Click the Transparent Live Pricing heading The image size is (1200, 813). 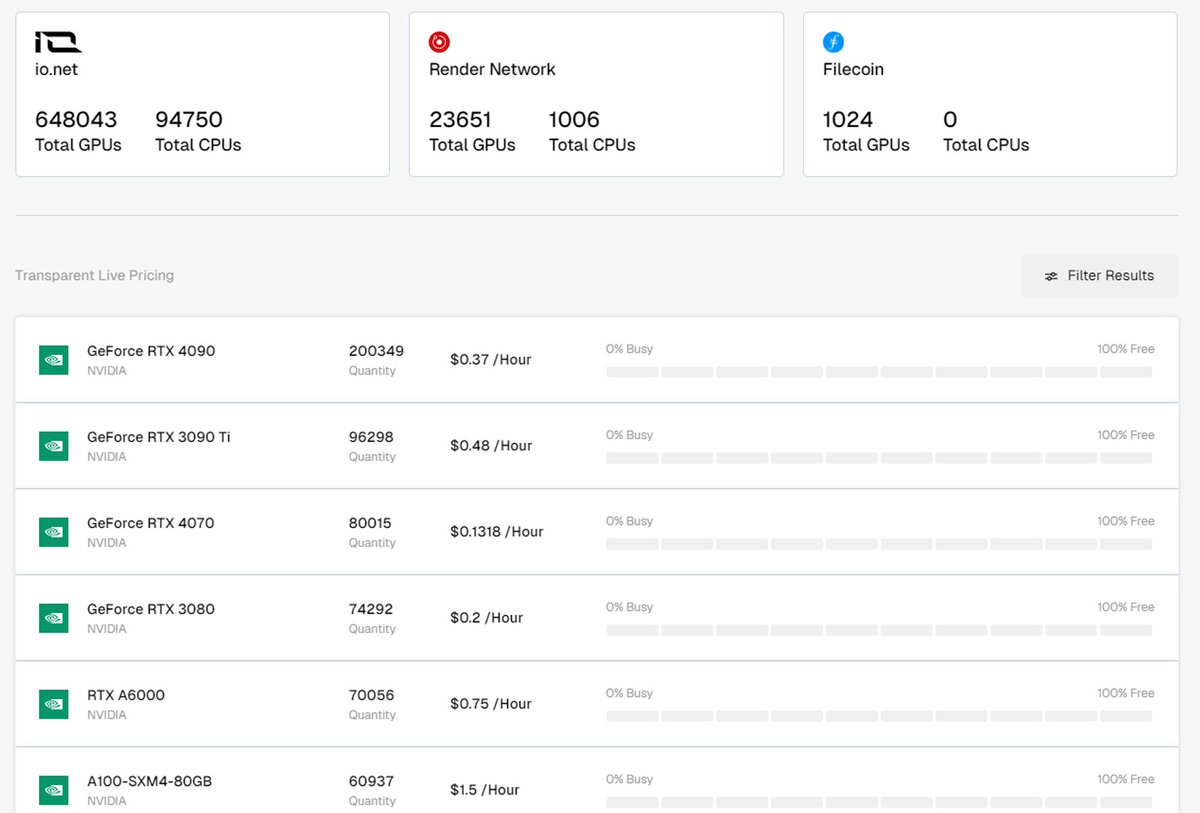[94, 275]
